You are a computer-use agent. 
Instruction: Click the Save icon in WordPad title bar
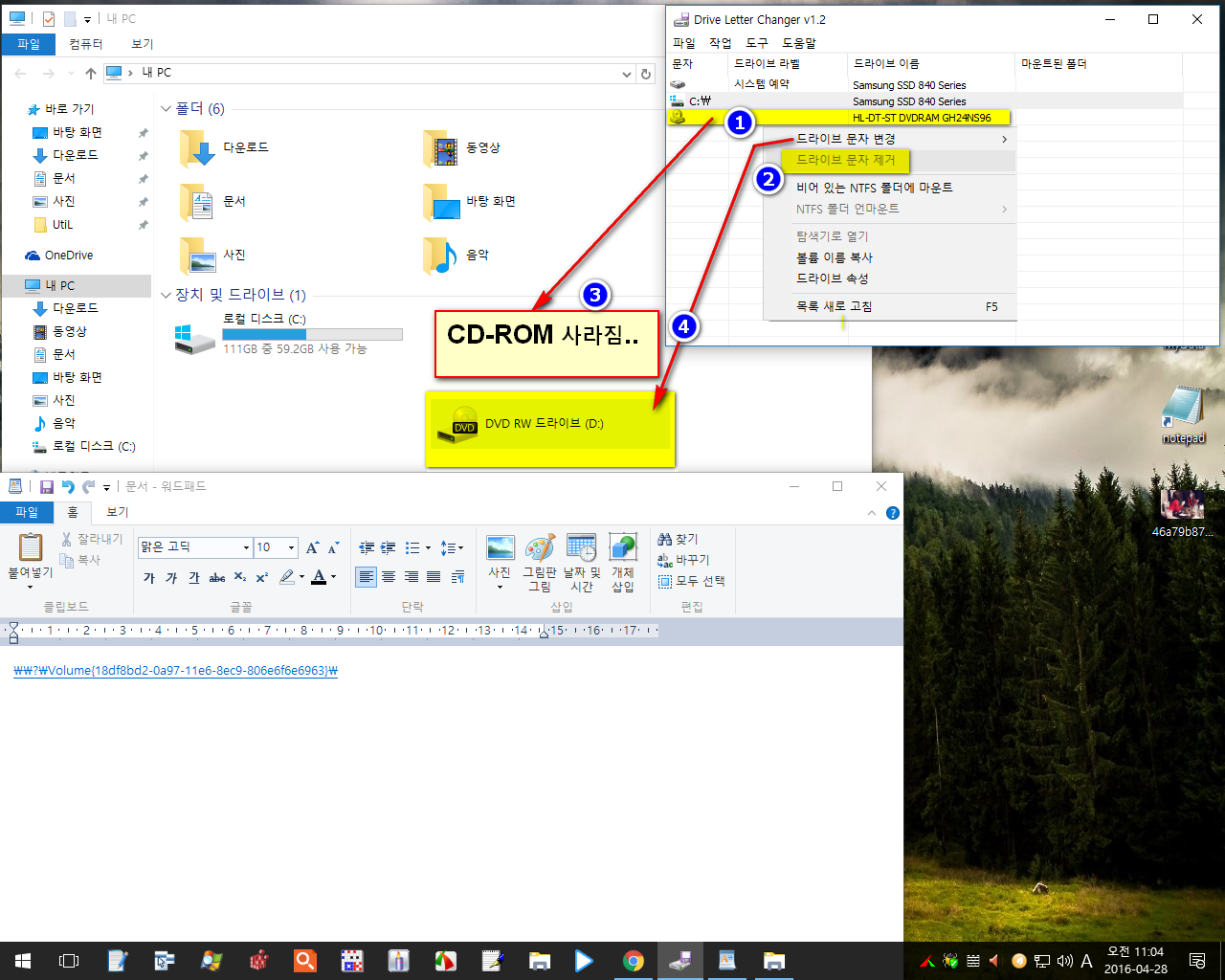coord(46,486)
